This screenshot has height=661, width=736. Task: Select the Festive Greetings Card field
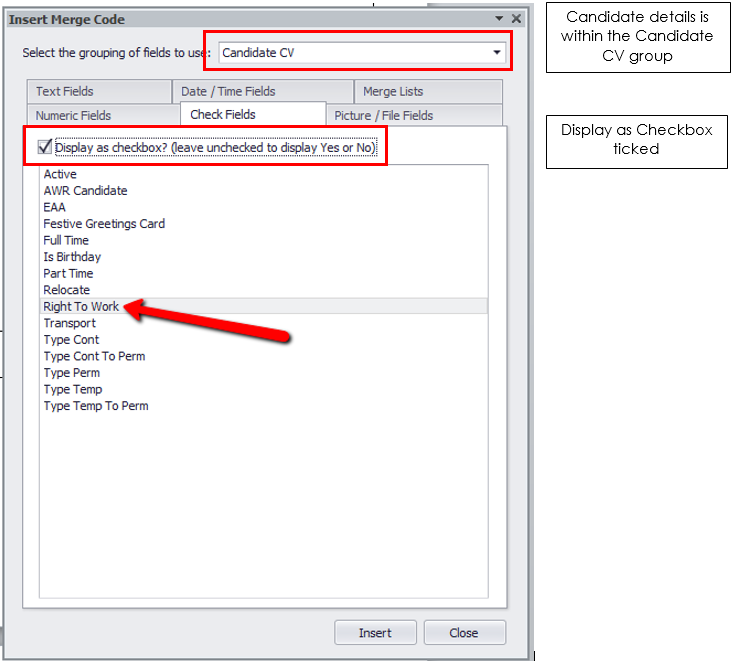(x=104, y=224)
